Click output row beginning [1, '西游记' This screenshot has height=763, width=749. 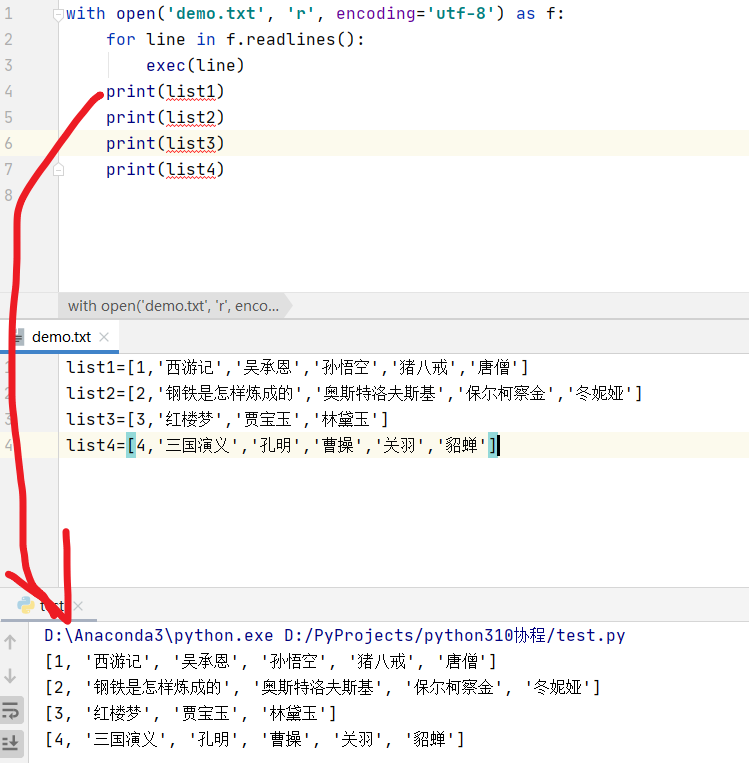[271, 662]
